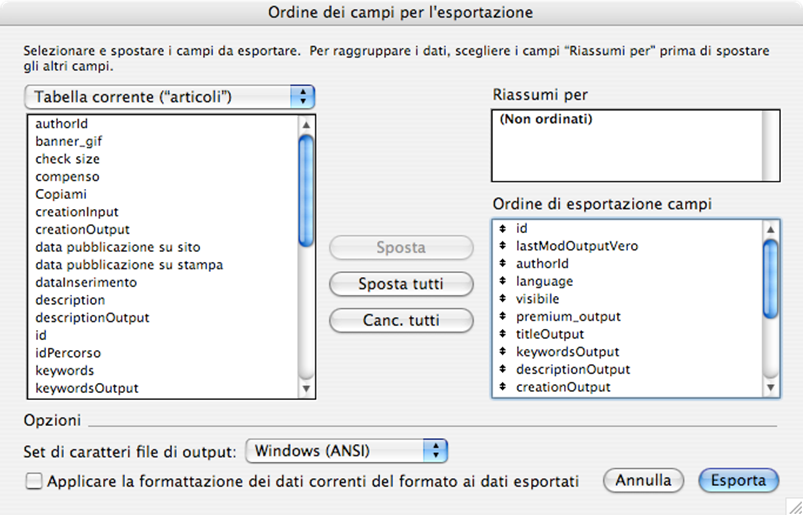Open the Tabella corrente table dropdown
This screenshot has width=803, height=515.
(x=170, y=97)
